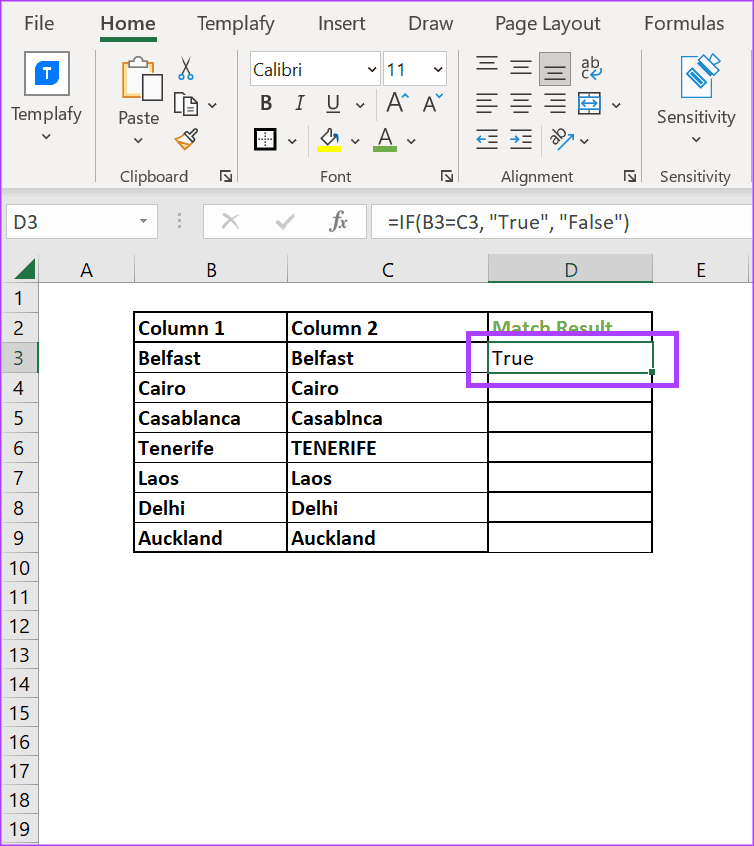This screenshot has width=754, height=846.
Task: Align text to middle vertically
Action: [521, 69]
